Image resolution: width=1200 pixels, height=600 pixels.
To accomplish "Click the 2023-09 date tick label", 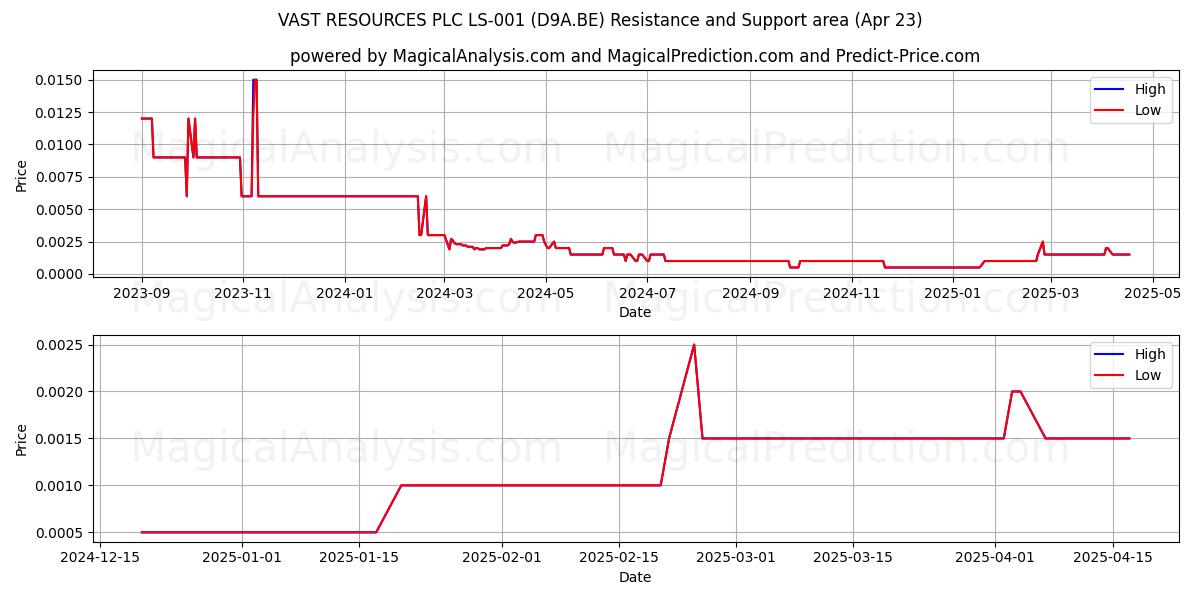I will [x=141, y=293].
